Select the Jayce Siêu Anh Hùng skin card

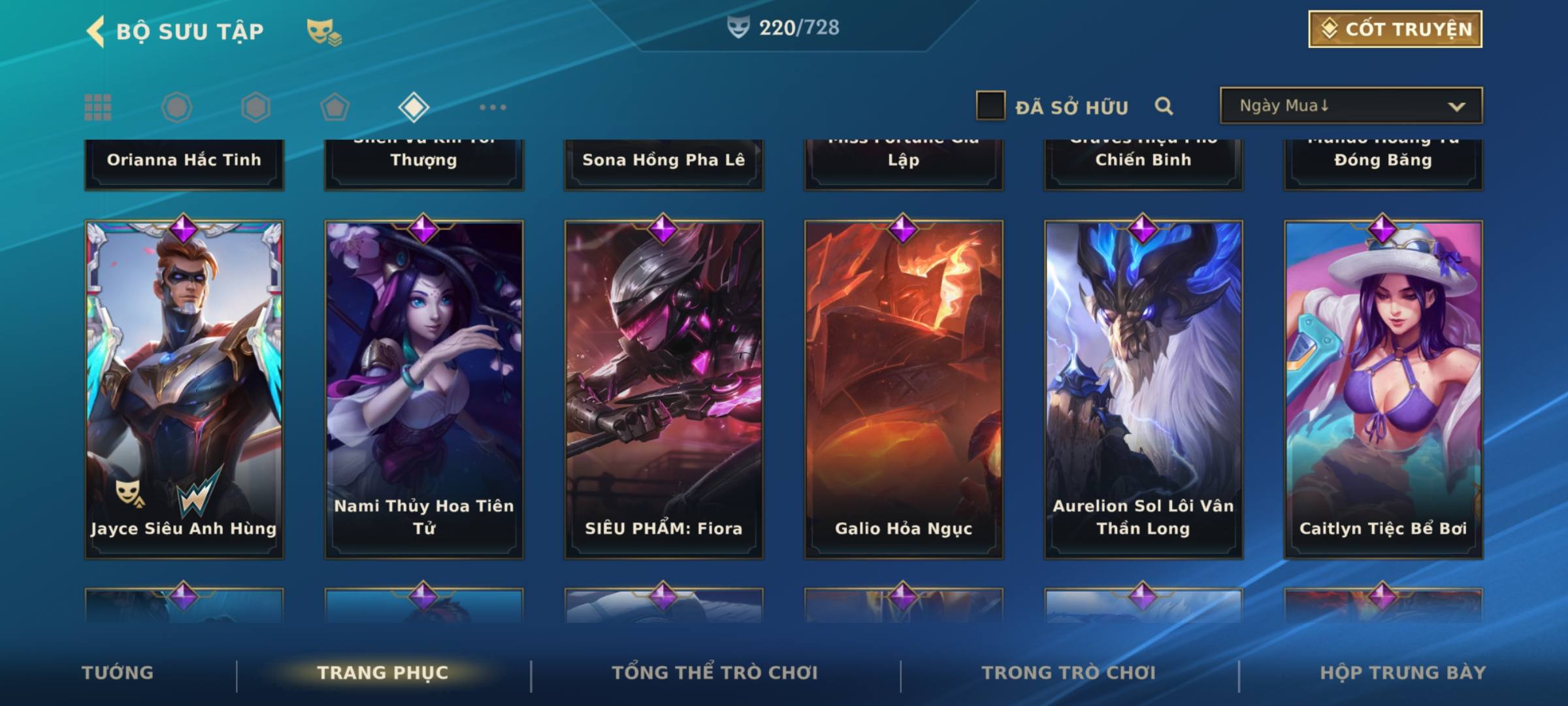coord(184,389)
